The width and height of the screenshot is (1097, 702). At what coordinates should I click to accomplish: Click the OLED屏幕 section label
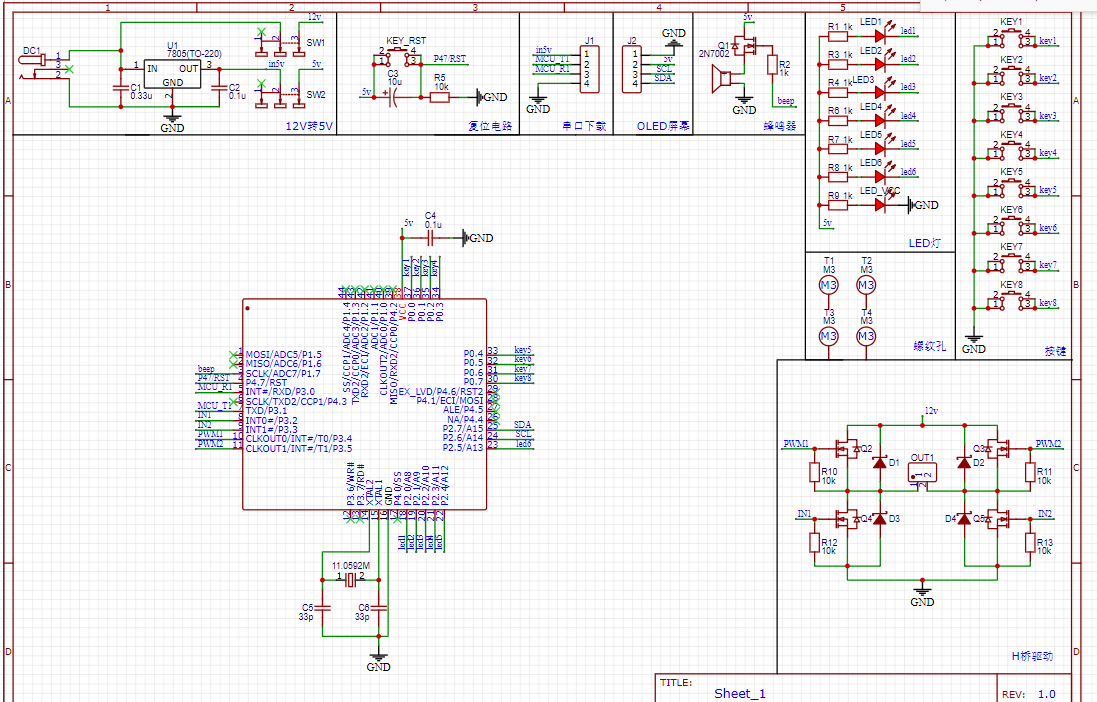click(663, 127)
